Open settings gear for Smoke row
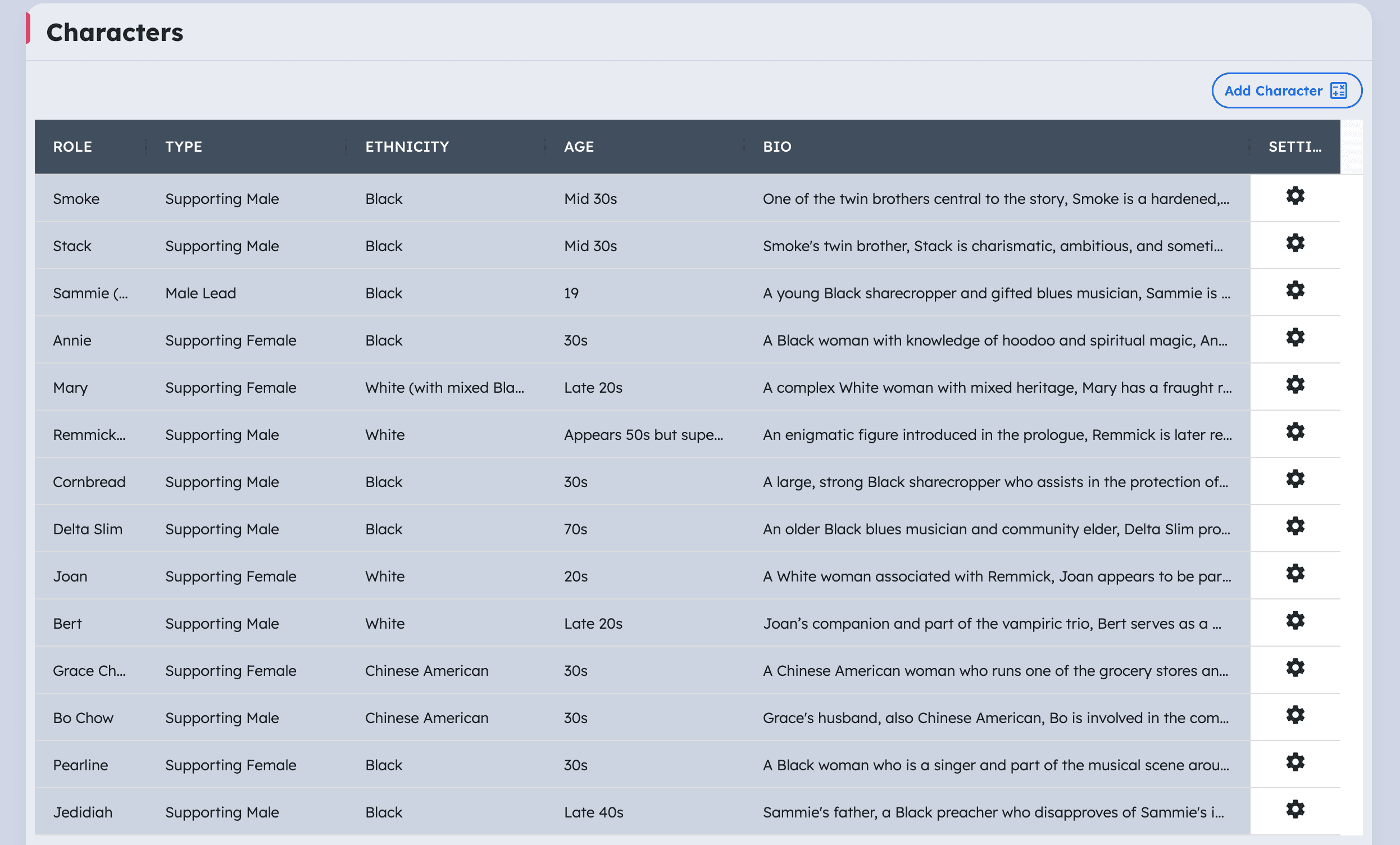 1295,196
